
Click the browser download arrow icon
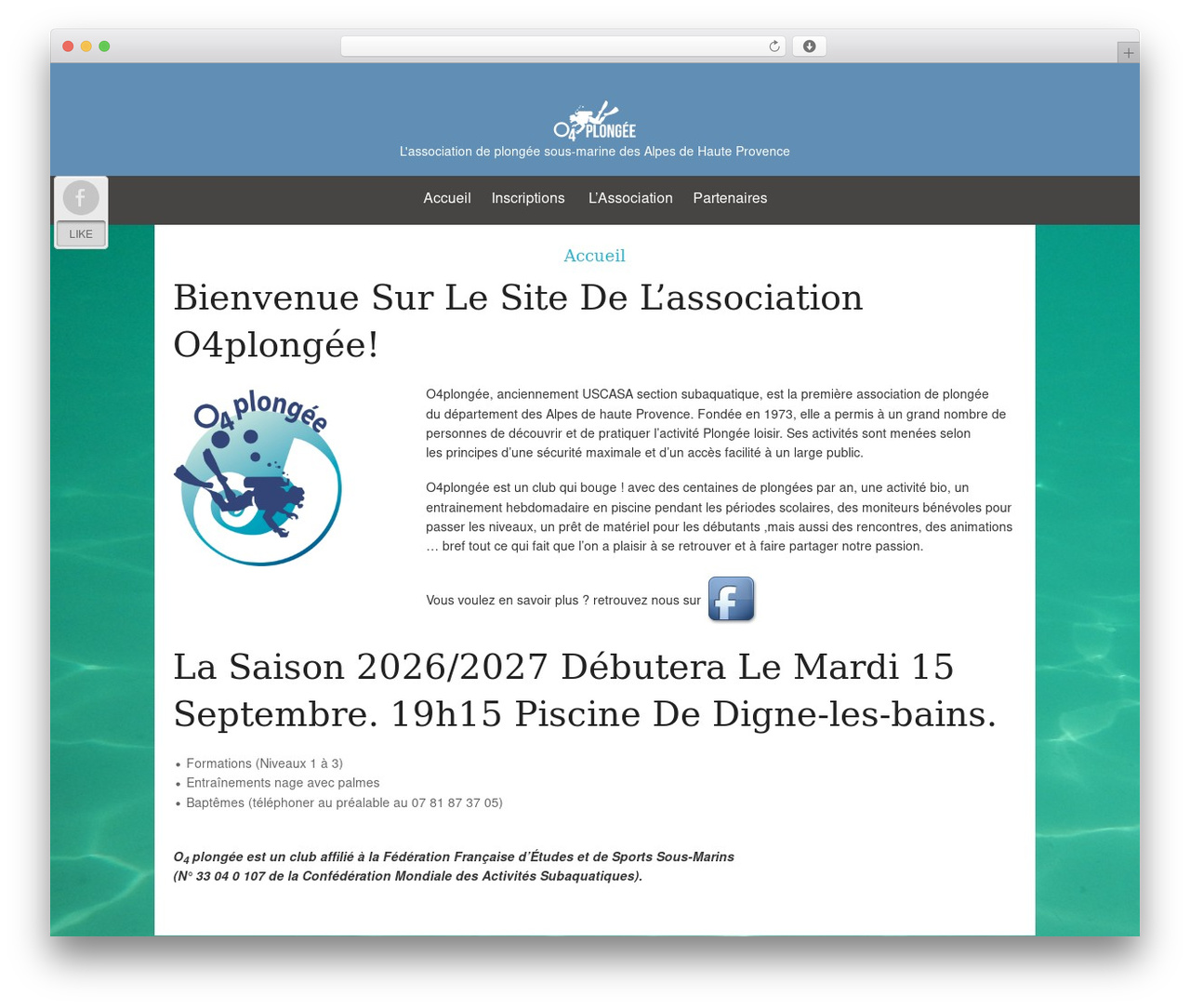tap(809, 46)
